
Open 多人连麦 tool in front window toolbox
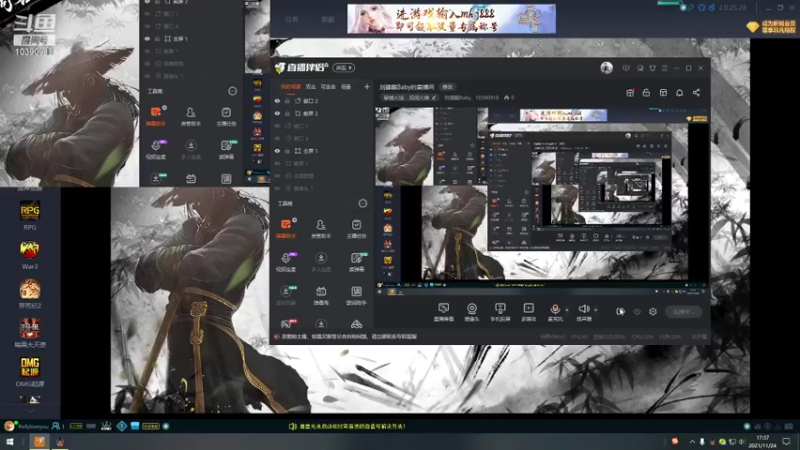320,262
